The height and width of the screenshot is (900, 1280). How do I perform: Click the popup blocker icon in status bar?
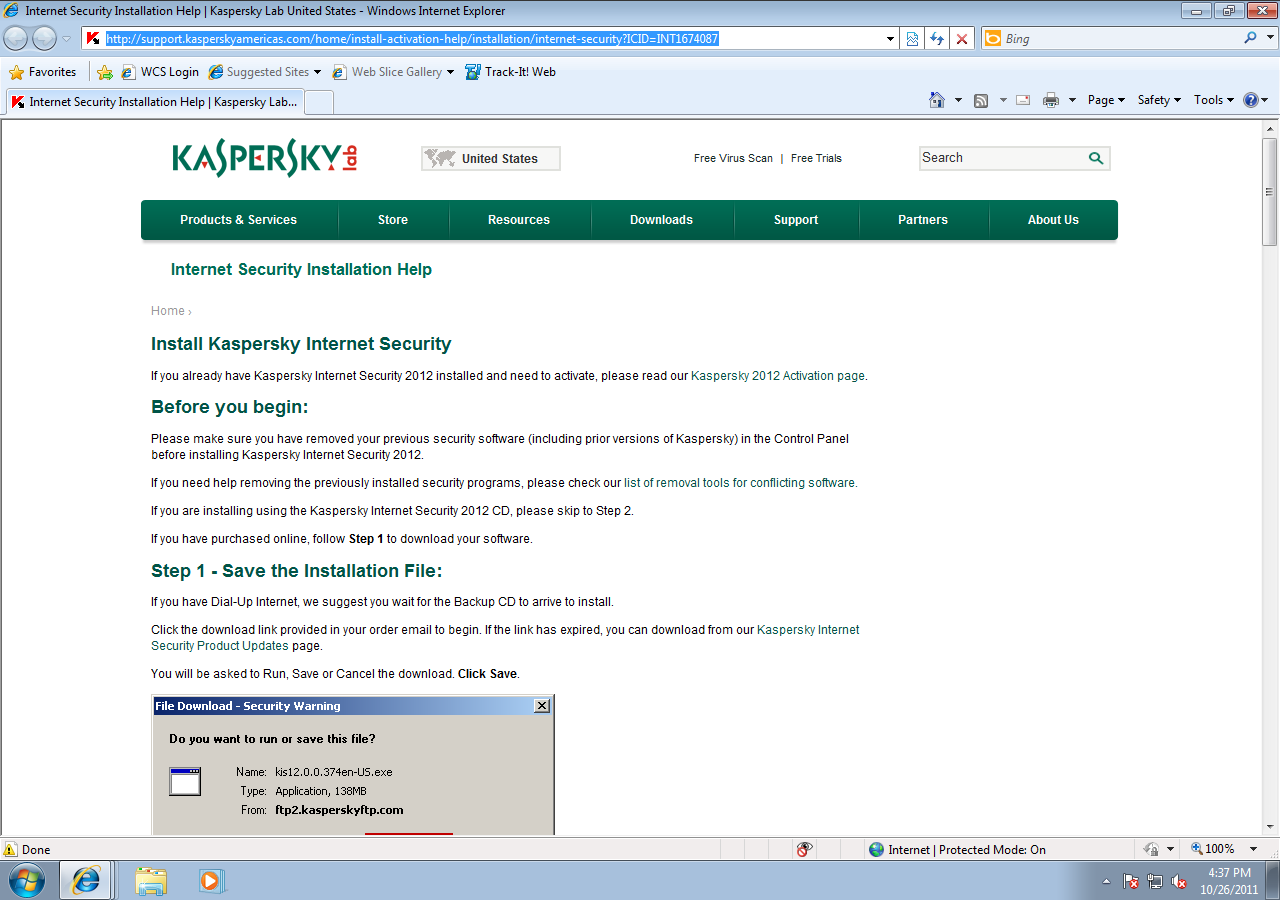point(804,849)
